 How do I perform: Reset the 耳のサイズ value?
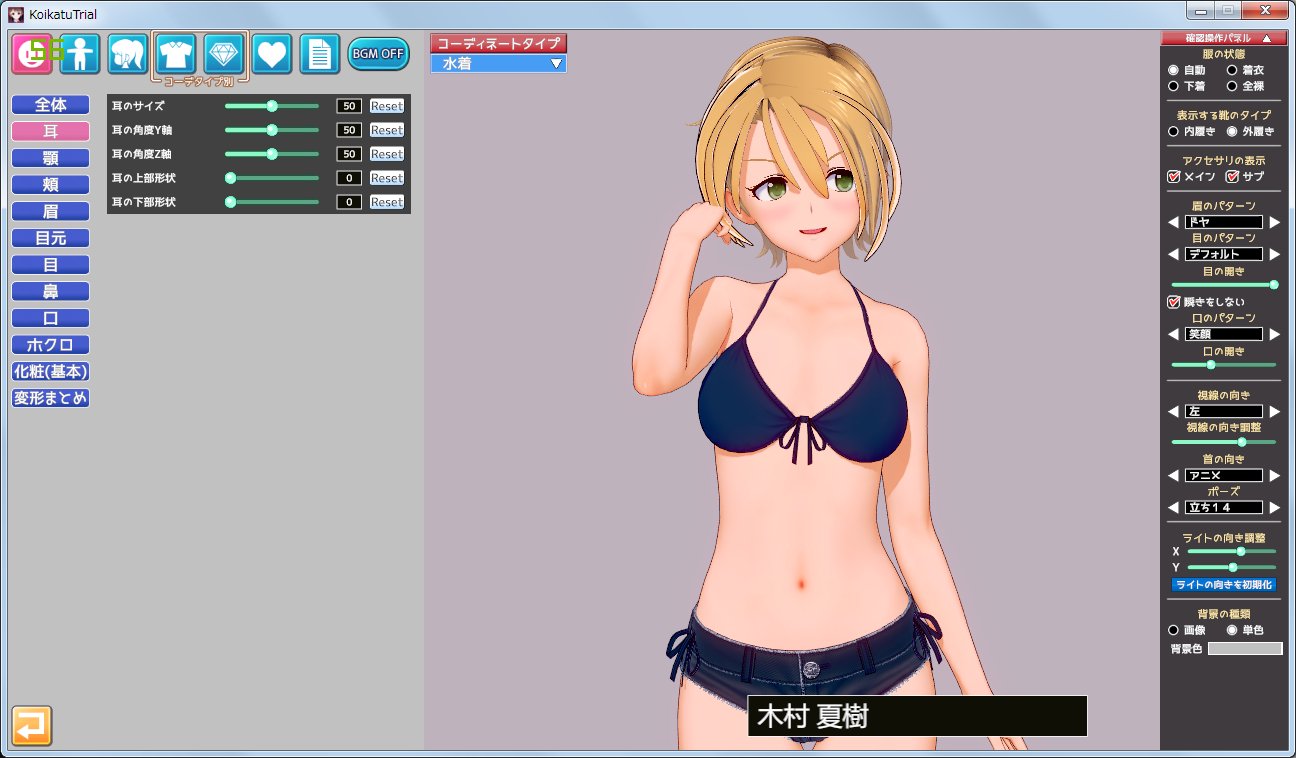point(387,106)
